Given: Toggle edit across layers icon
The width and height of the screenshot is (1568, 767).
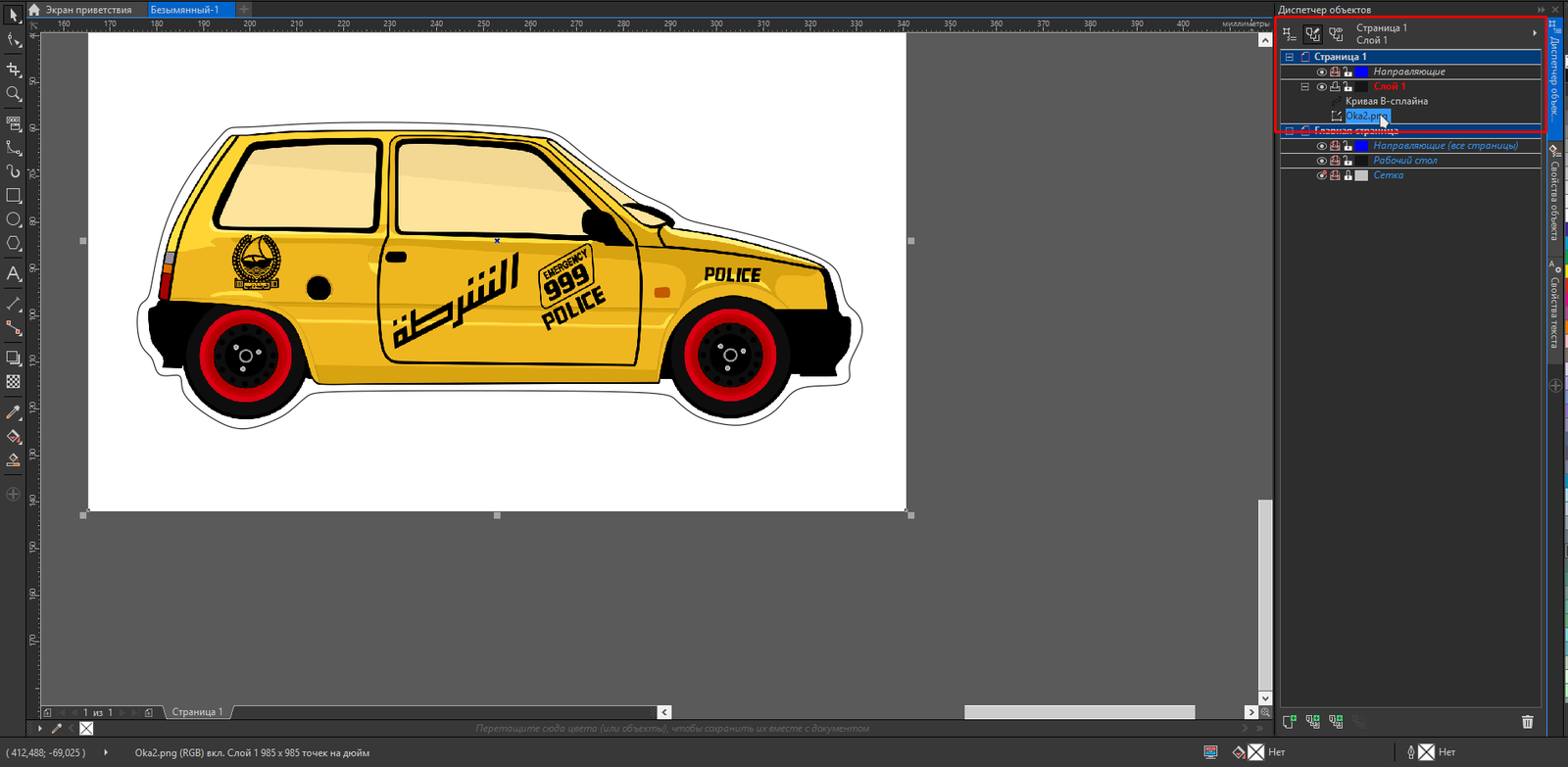Looking at the screenshot, I should (x=1313, y=34).
